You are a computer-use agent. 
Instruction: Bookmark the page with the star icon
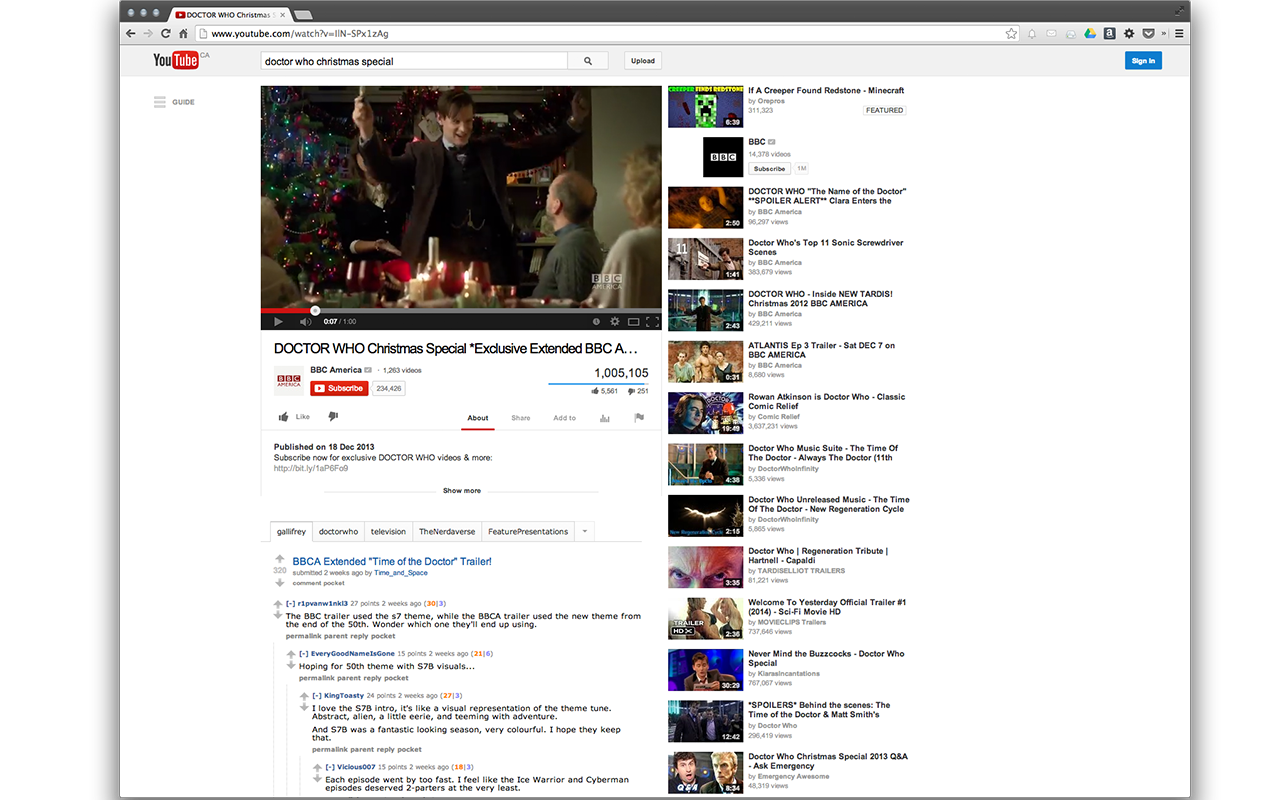(x=1011, y=33)
